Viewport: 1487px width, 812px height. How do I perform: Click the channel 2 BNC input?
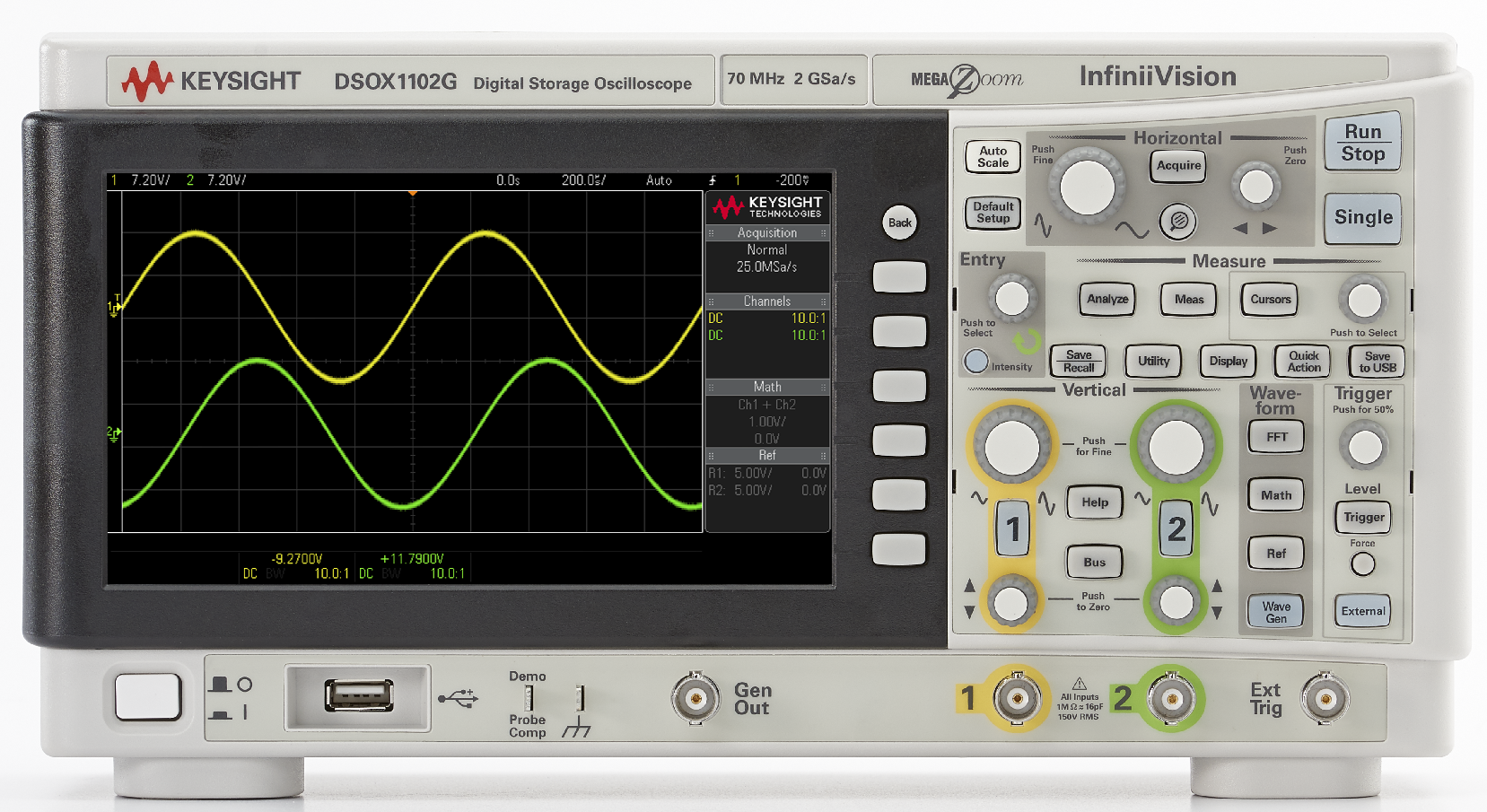[1171, 698]
